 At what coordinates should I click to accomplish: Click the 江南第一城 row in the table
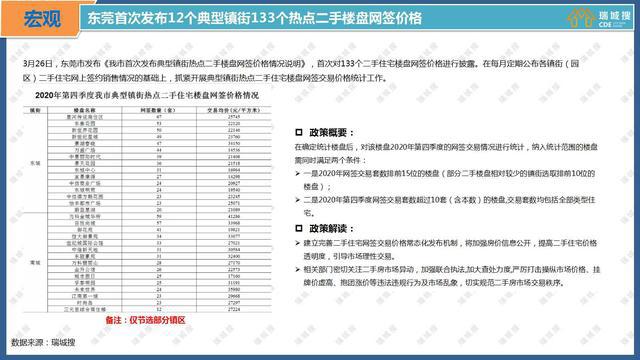[159, 296]
